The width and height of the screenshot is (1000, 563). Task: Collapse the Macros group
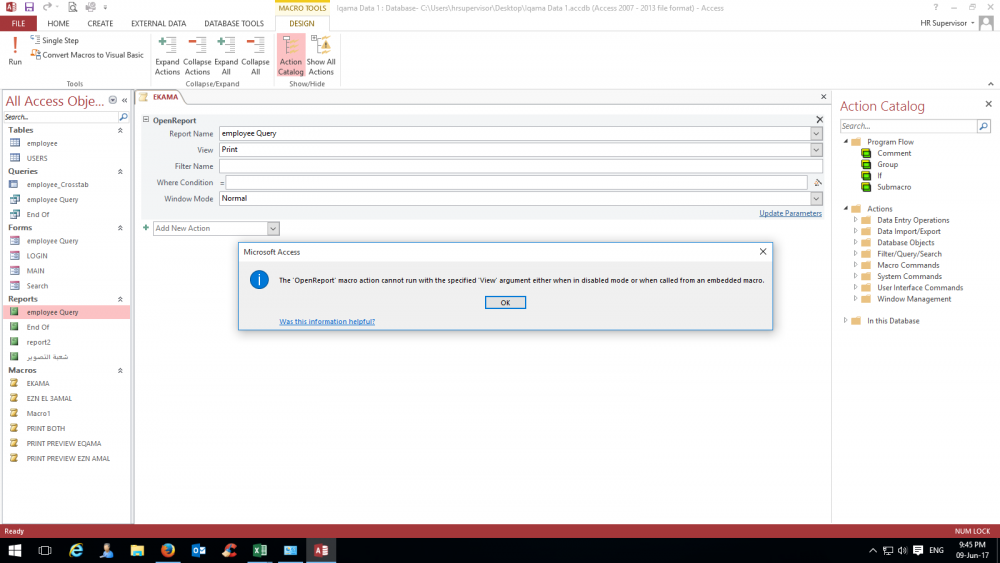[x=120, y=370]
